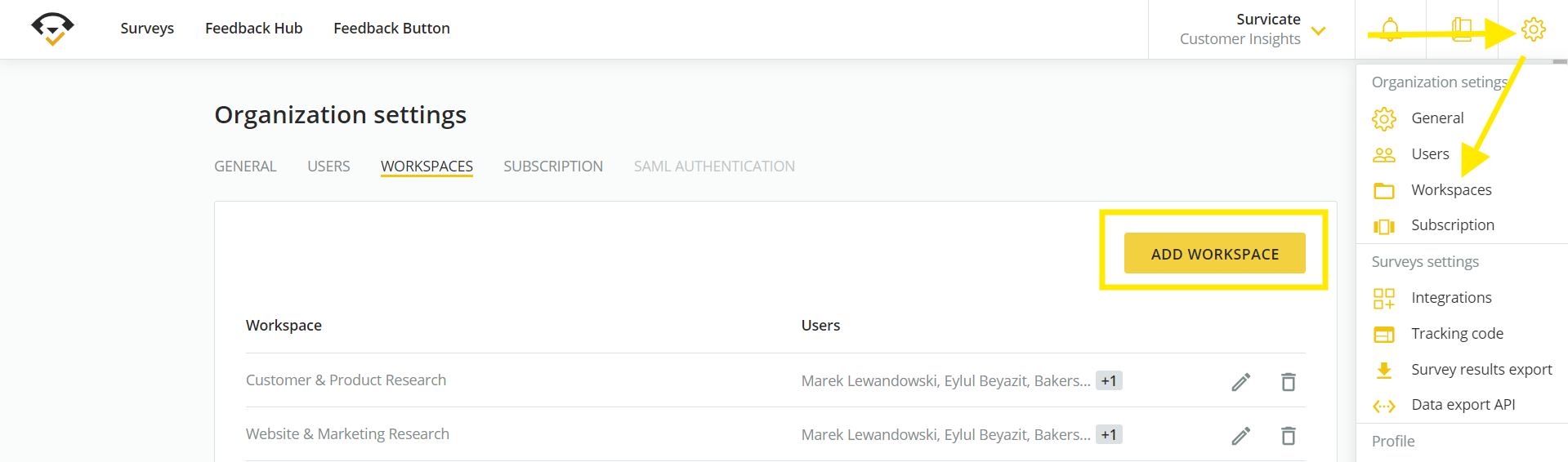The height and width of the screenshot is (462, 1568).
Task: Open Integrations from the settings menu
Action: (x=1451, y=298)
